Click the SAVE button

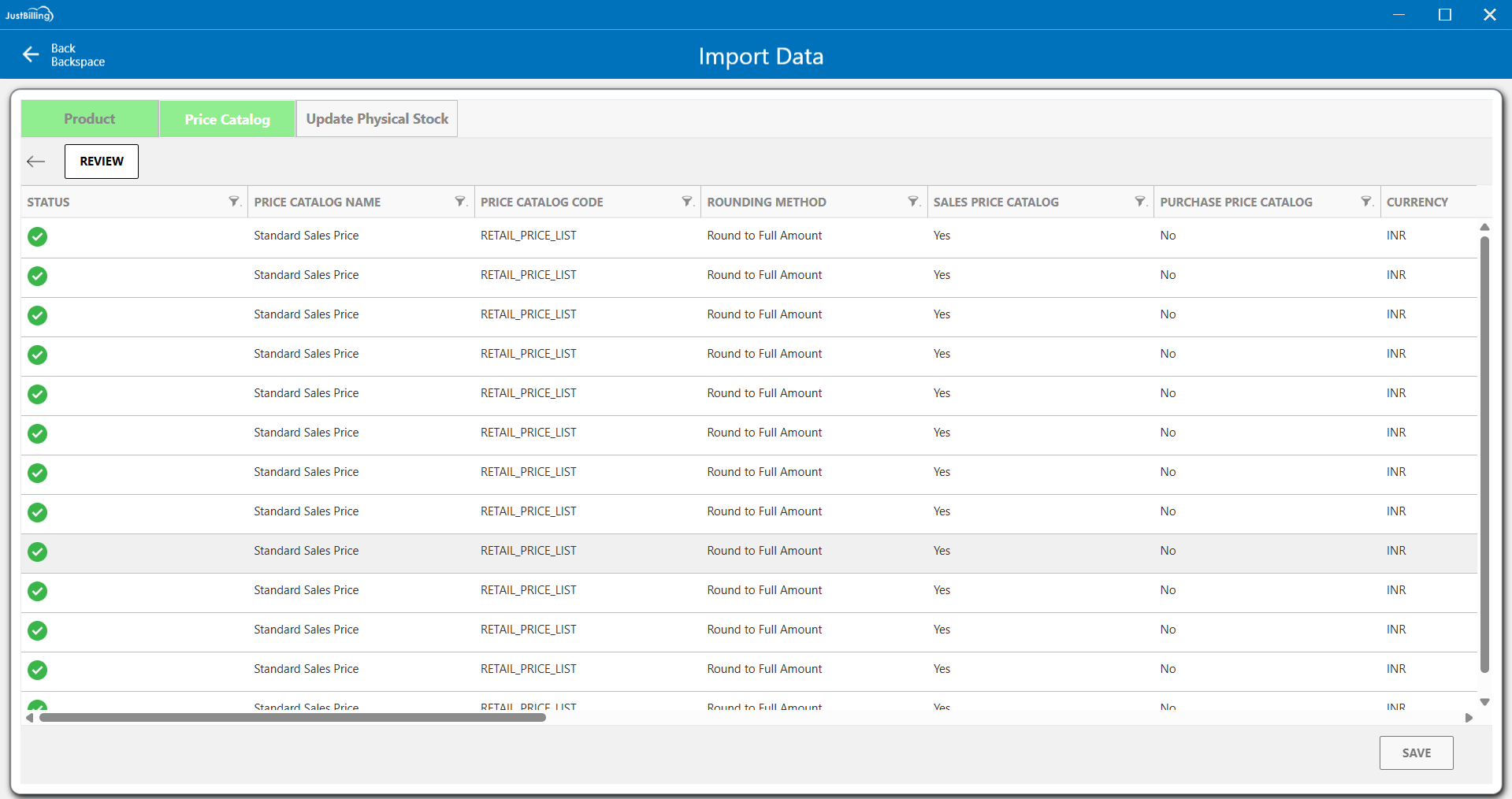pos(1416,753)
